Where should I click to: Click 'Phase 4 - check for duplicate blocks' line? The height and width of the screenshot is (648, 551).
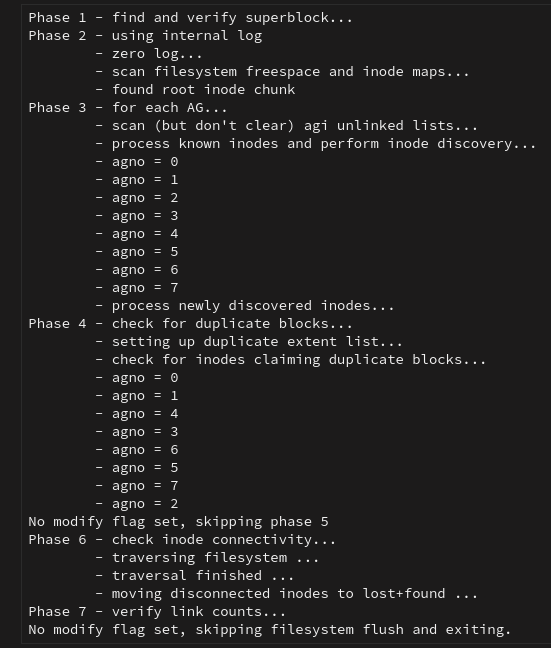[190, 324]
